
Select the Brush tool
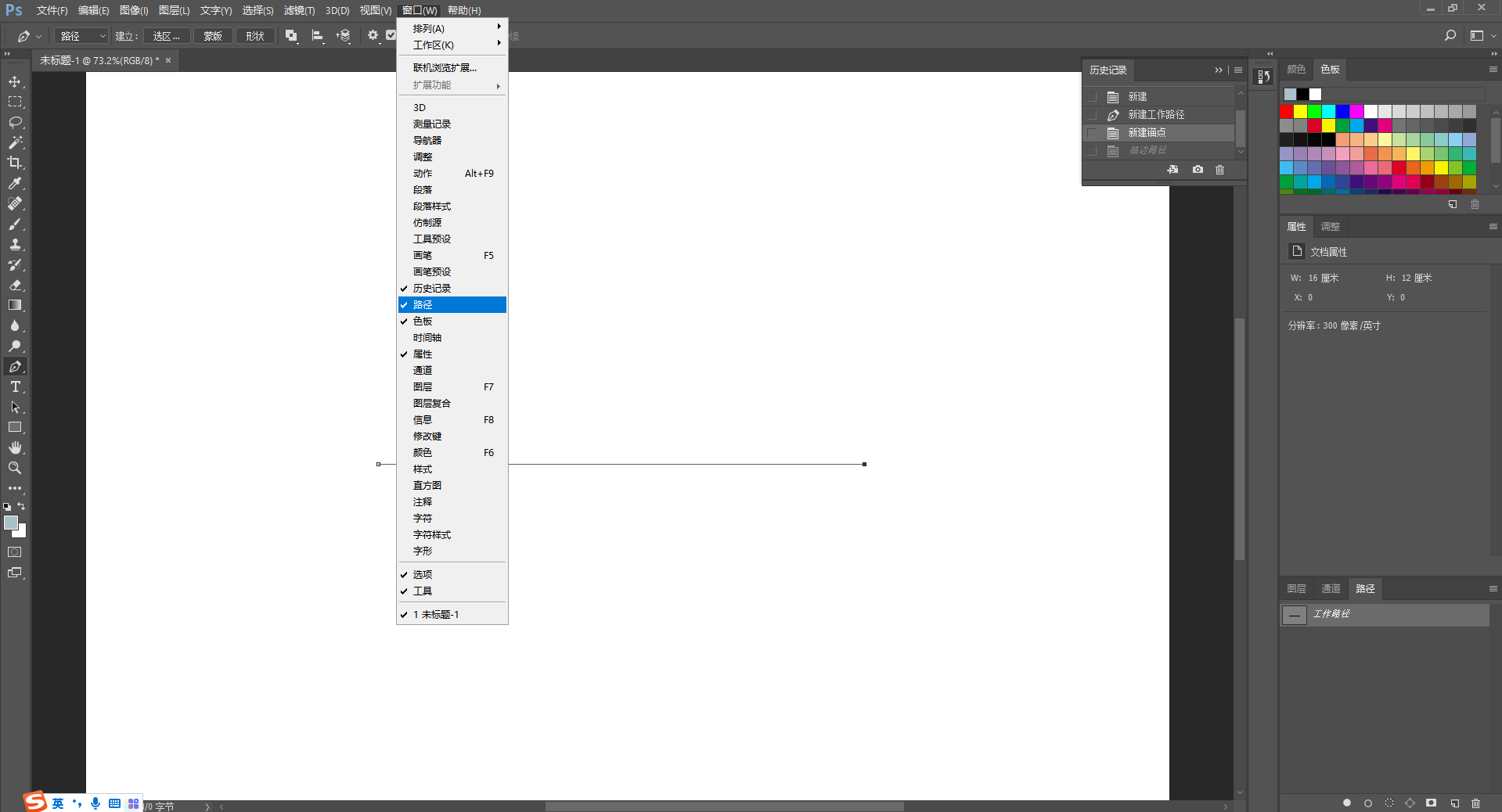click(15, 224)
